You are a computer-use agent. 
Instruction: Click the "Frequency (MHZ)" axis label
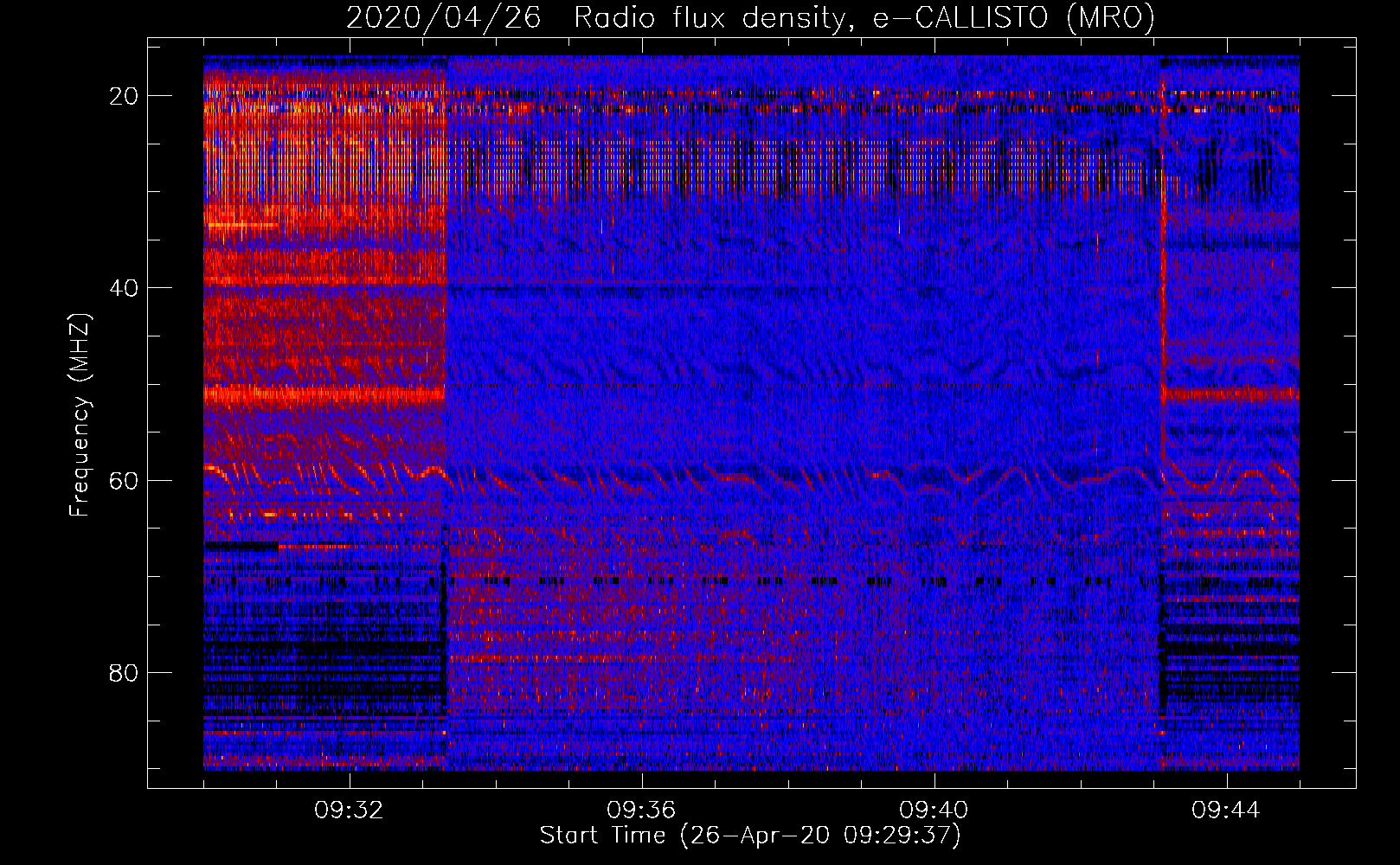[80, 414]
